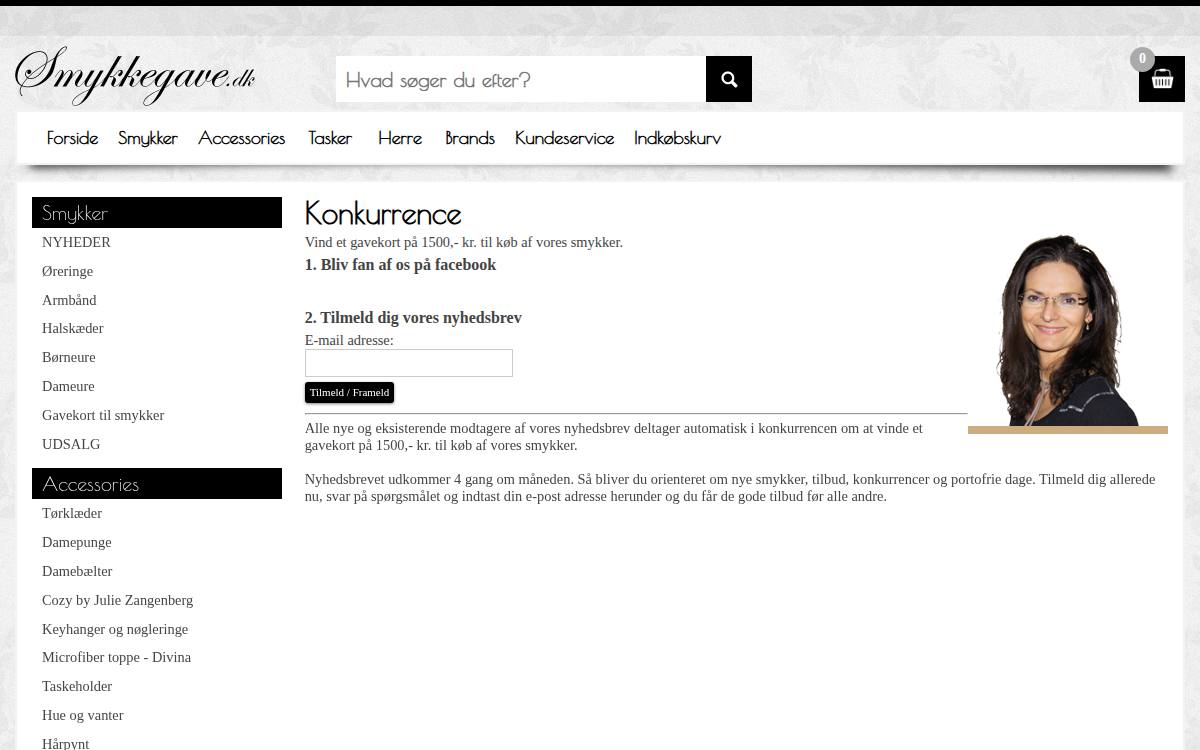
Task: Go to Kundeservice in navigation bar
Action: point(565,138)
